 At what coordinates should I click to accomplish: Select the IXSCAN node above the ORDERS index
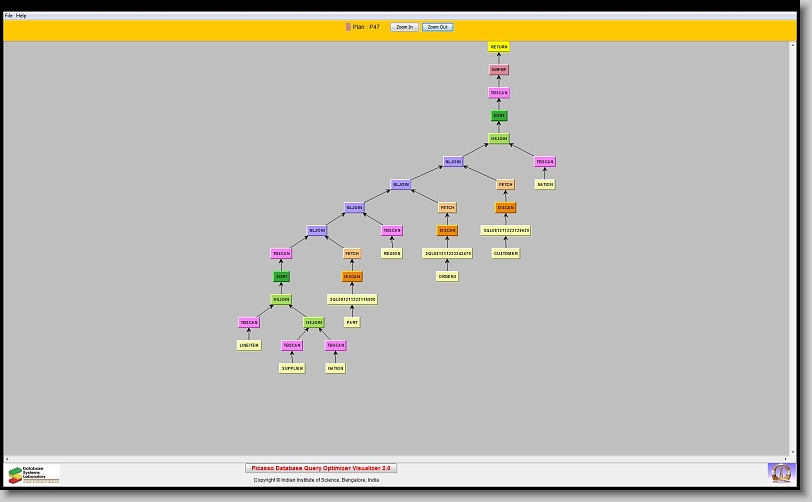[447, 230]
